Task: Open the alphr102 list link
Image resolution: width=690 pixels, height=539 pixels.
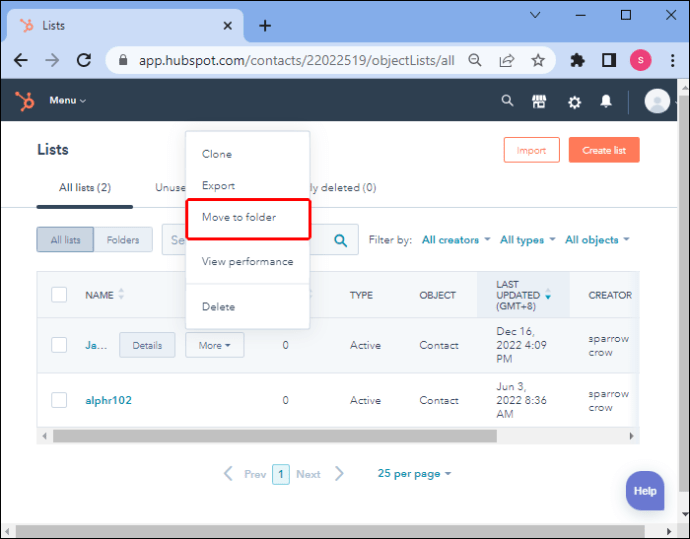Action: coord(108,400)
